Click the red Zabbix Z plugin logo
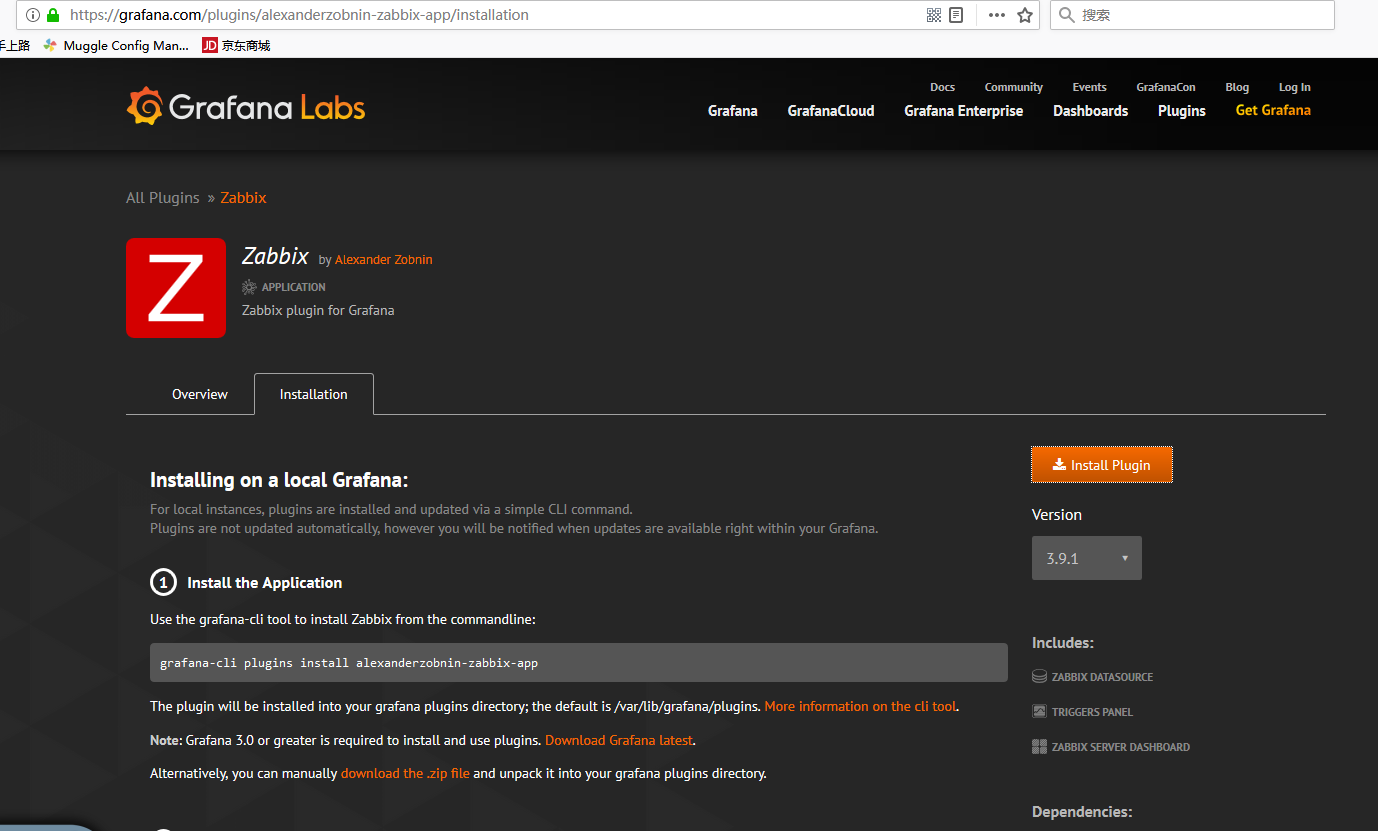1378x831 pixels. pos(176,288)
